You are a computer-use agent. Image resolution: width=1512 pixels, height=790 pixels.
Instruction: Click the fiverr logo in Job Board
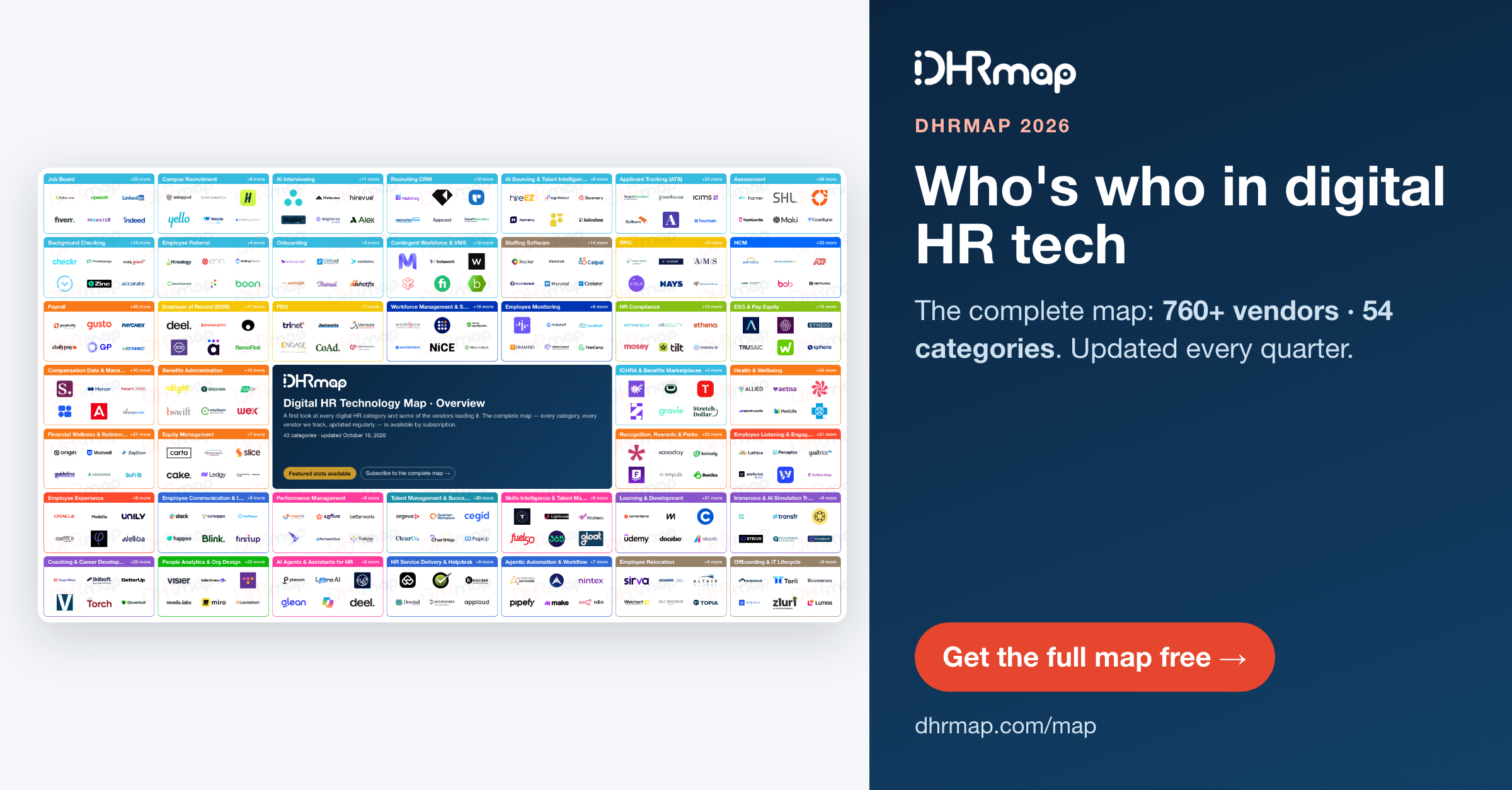pos(65,220)
